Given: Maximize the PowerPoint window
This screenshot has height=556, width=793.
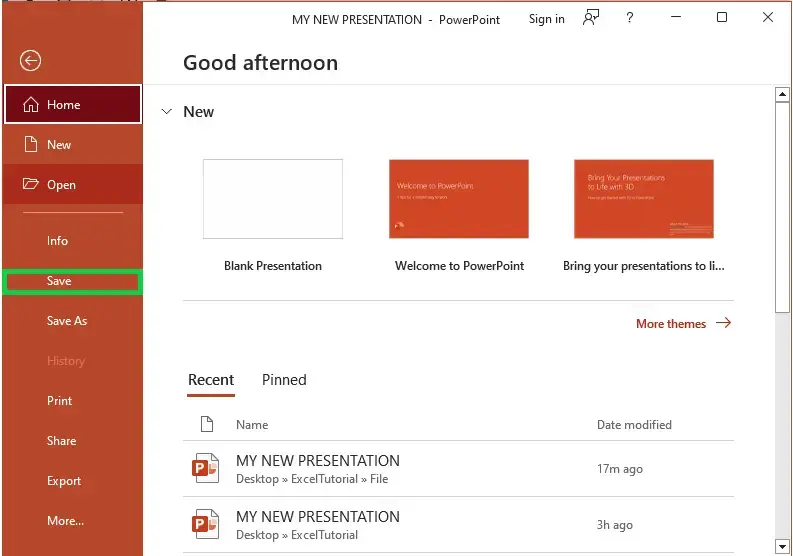Looking at the screenshot, I should (722, 17).
